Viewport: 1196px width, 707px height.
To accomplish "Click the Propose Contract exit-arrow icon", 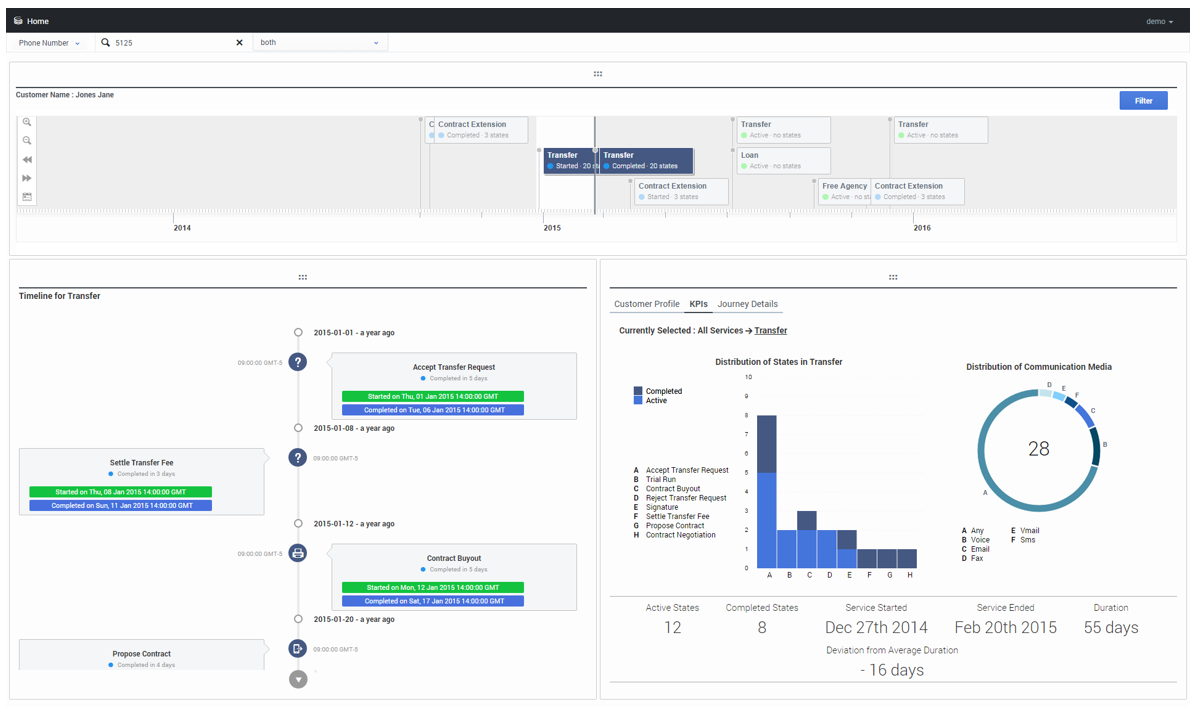I will click(x=297, y=648).
